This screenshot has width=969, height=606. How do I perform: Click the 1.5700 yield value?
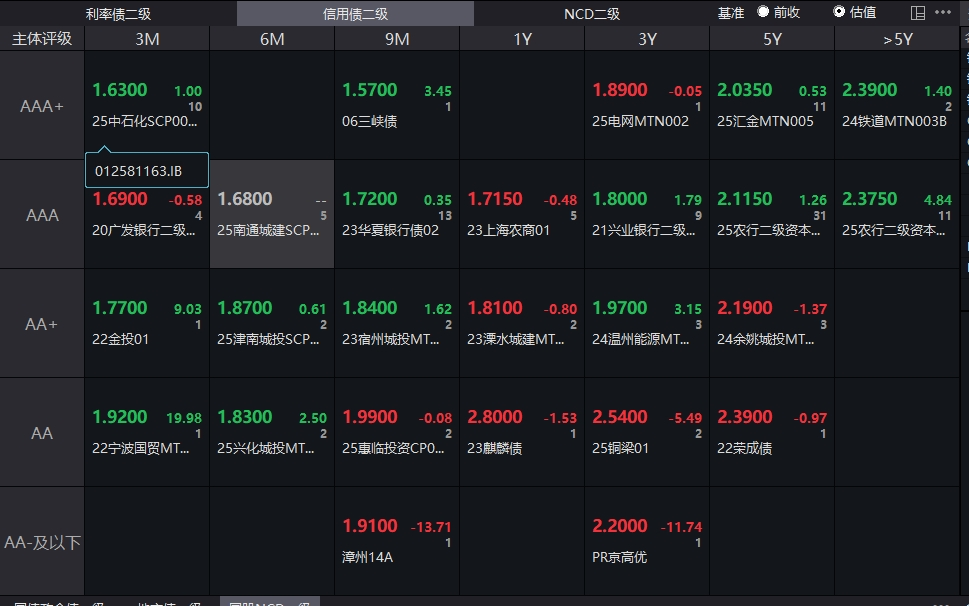(370, 90)
